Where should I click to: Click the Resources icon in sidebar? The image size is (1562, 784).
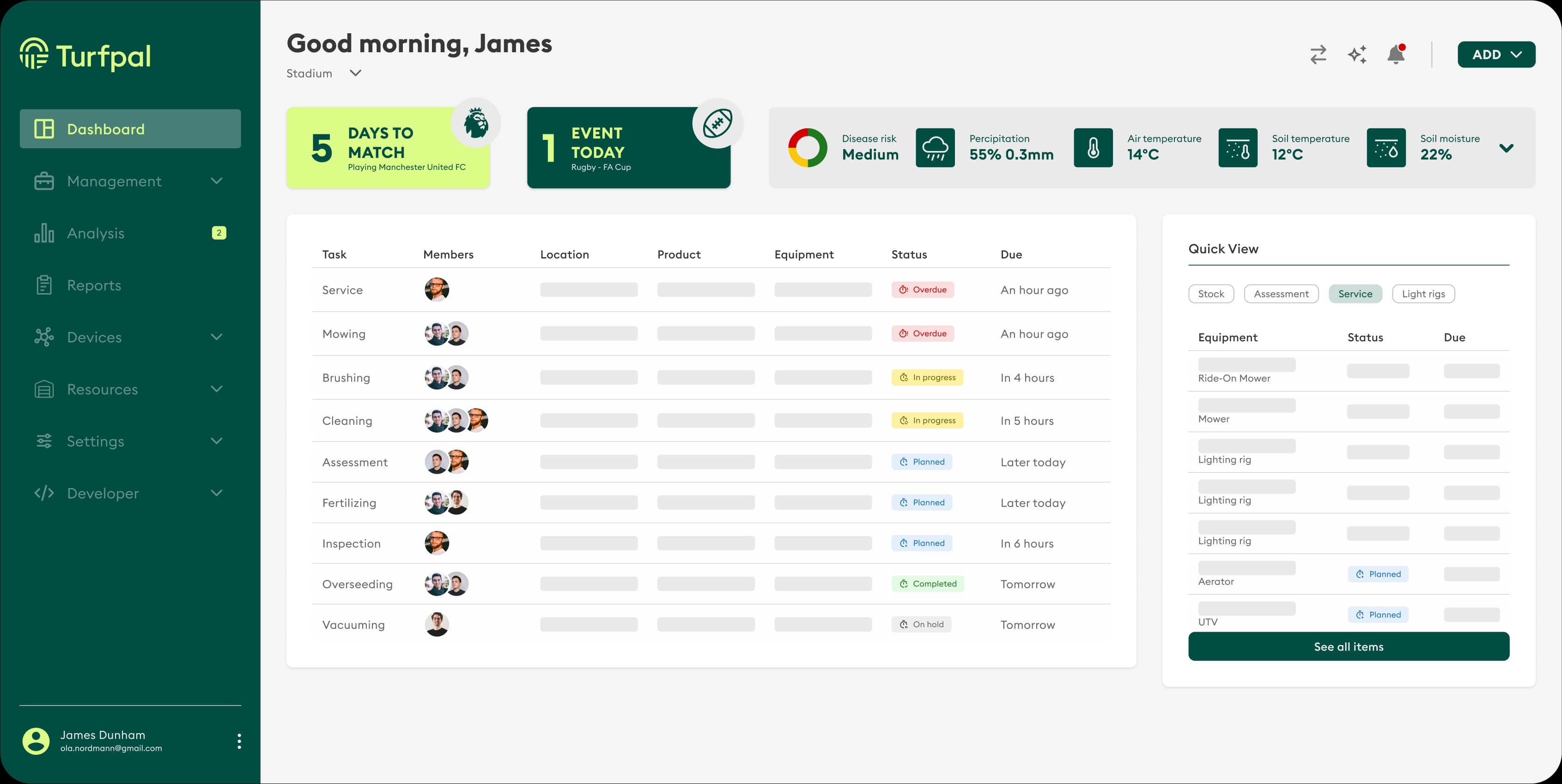(x=44, y=389)
